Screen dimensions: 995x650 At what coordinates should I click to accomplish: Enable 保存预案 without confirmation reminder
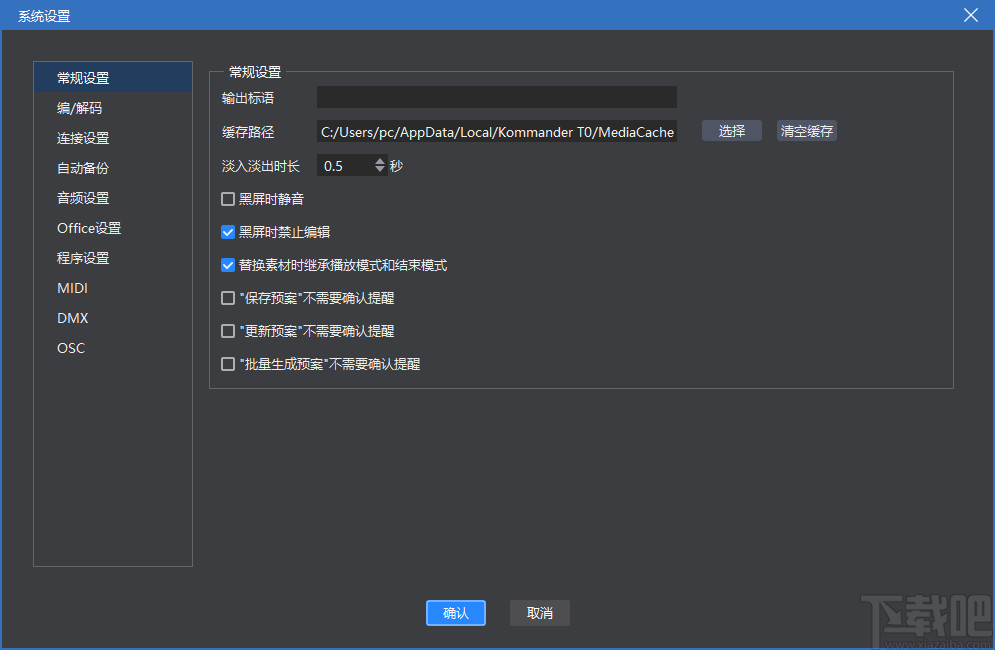tap(227, 297)
